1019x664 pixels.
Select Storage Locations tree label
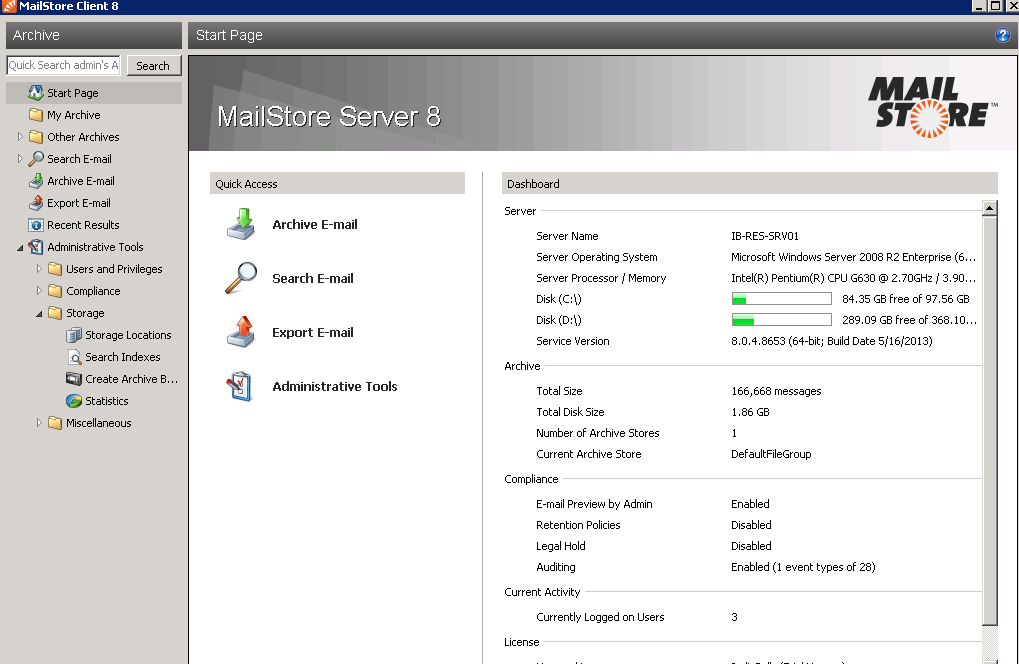(128, 335)
